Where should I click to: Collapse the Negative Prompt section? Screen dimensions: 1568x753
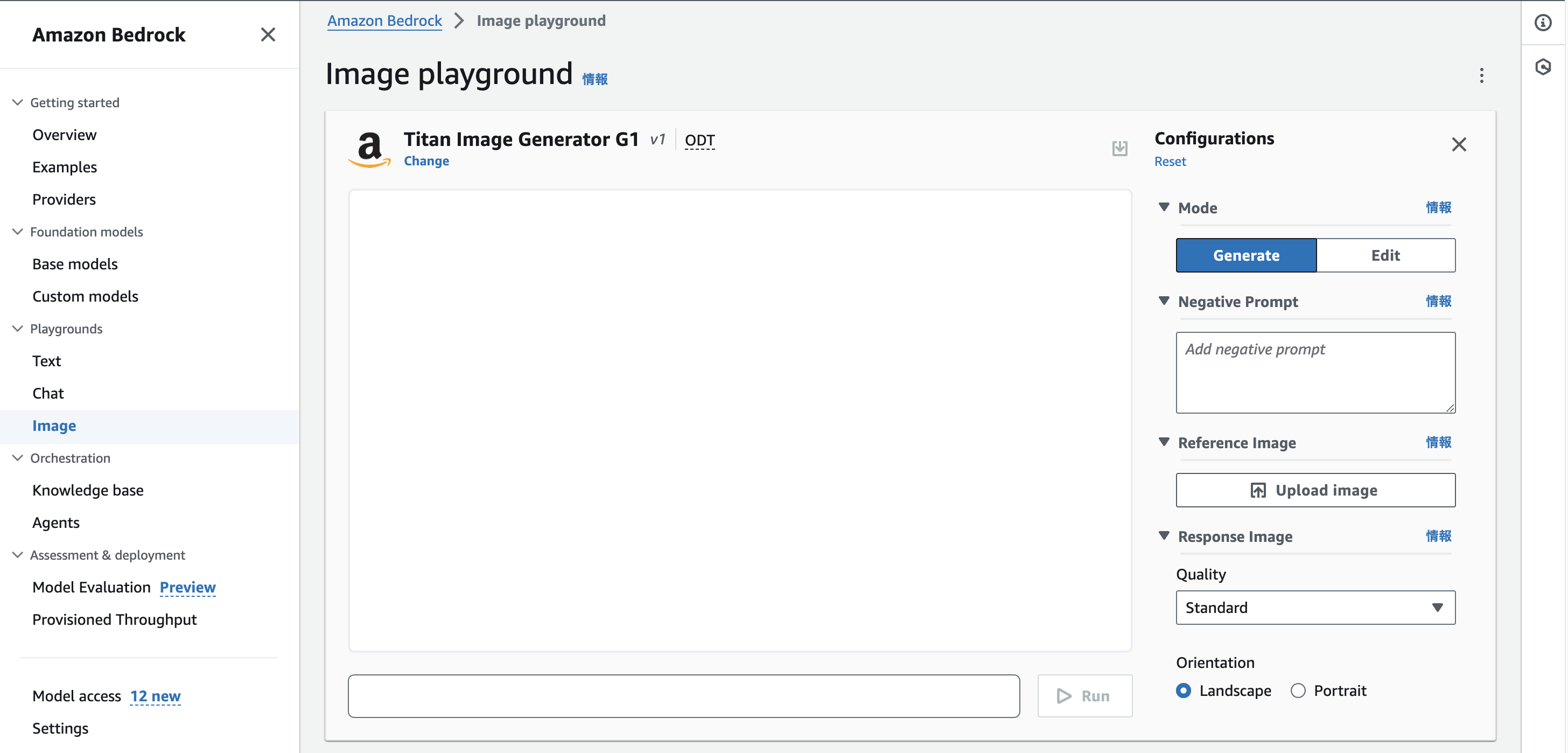(1164, 301)
